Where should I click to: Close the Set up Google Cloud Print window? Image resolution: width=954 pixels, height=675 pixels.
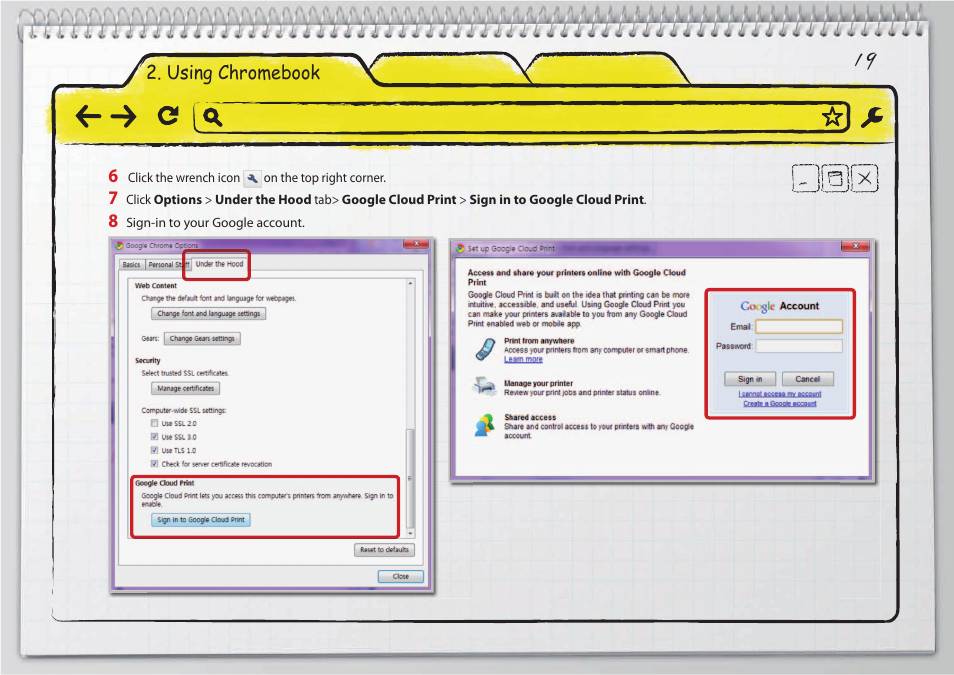click(855, 246)
